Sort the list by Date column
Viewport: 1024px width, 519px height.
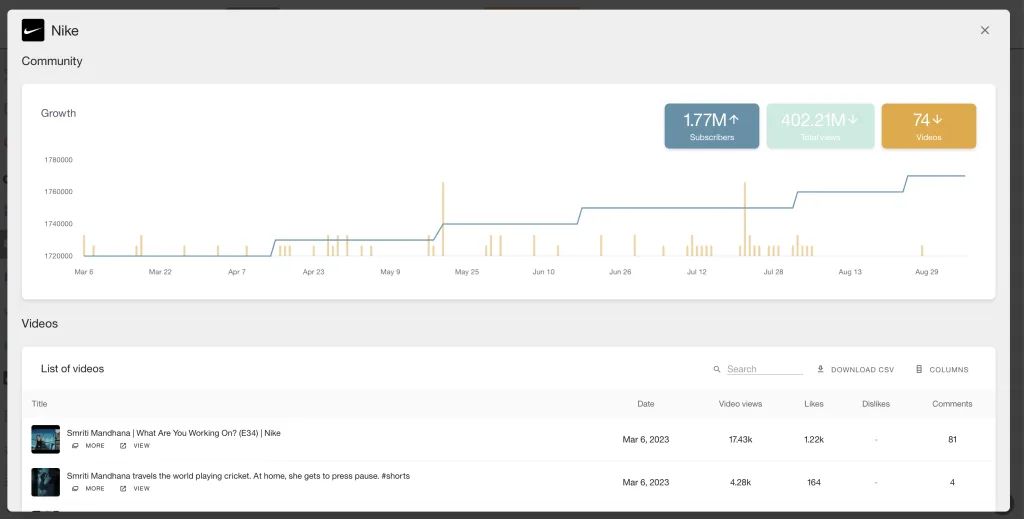tap(646, 404)
